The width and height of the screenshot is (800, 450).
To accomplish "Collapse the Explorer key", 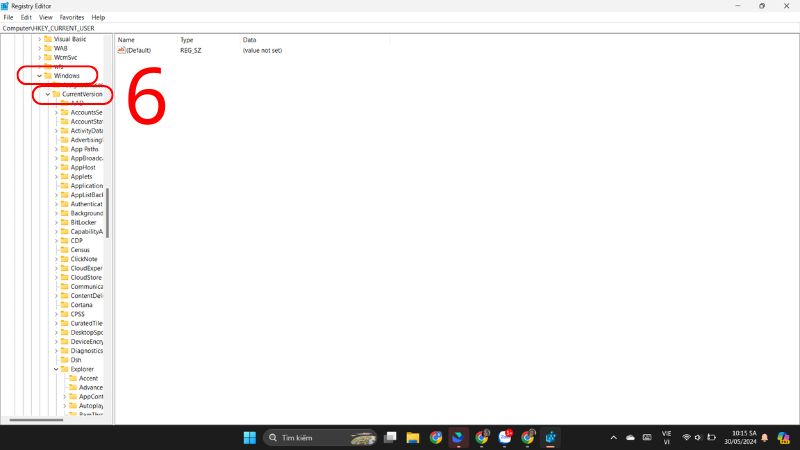I will point(56,369).
